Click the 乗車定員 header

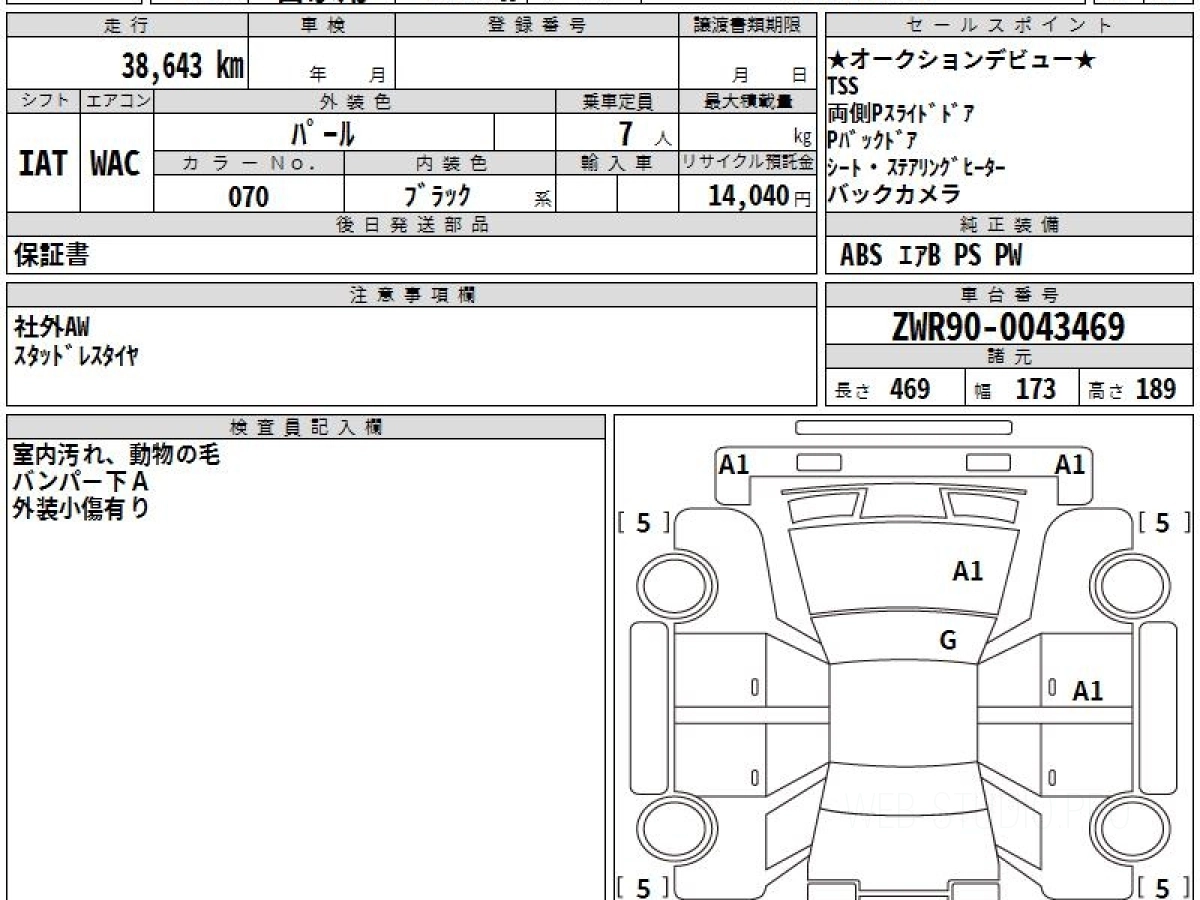[x=617, y=101]
